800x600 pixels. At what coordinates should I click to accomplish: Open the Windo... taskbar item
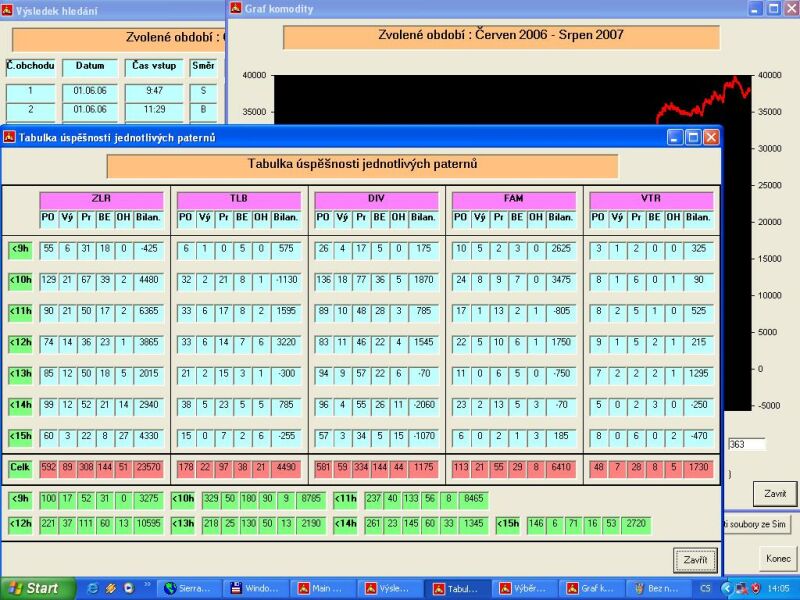click(256, 588)
